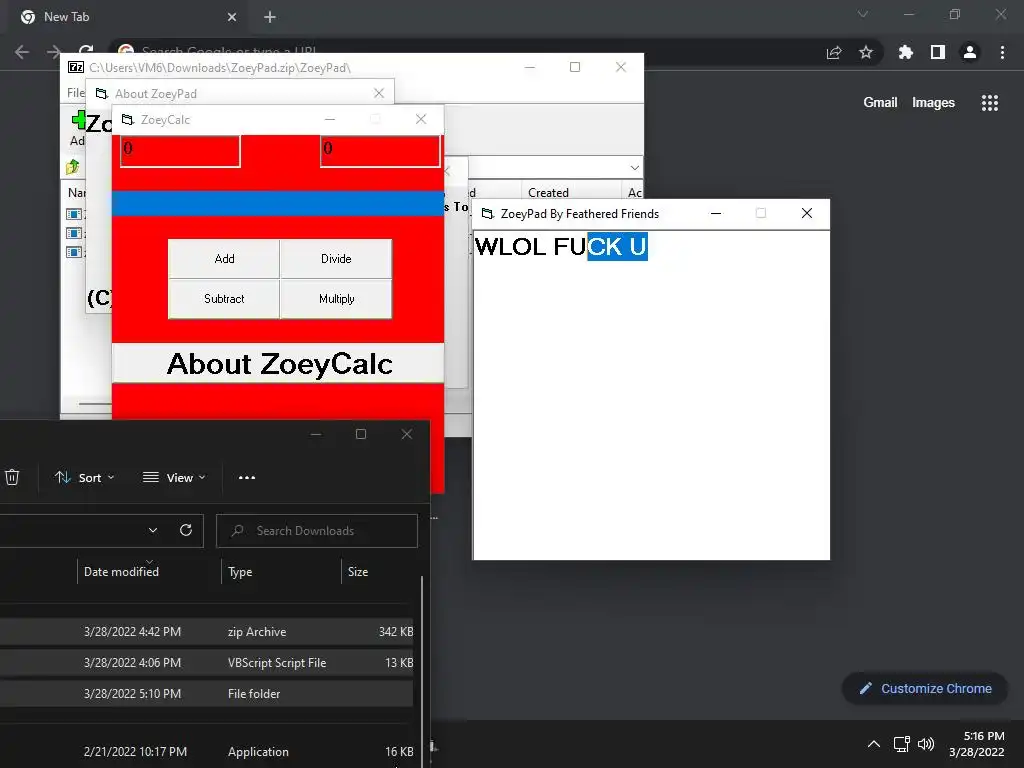
Task: Click the second number field in ZoeyCalc
Action: click(380, 150)
